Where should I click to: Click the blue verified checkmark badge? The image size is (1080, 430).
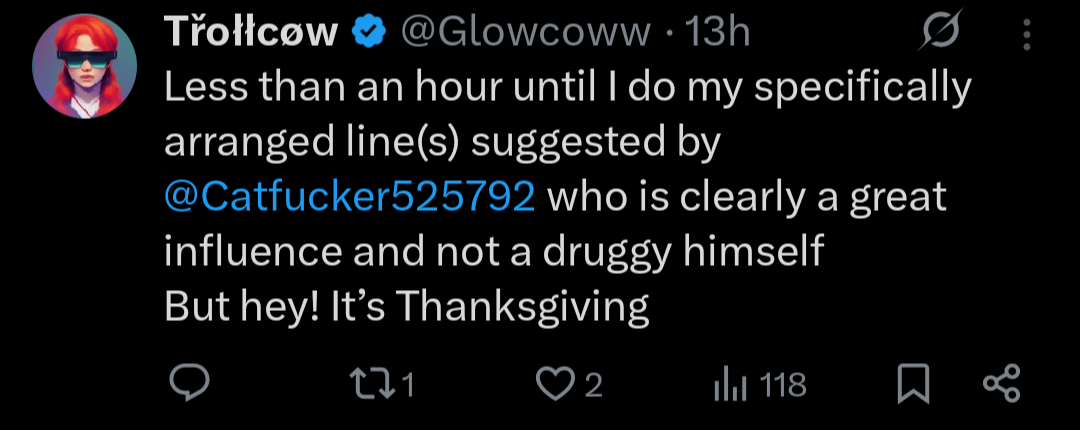pos(370,34)
